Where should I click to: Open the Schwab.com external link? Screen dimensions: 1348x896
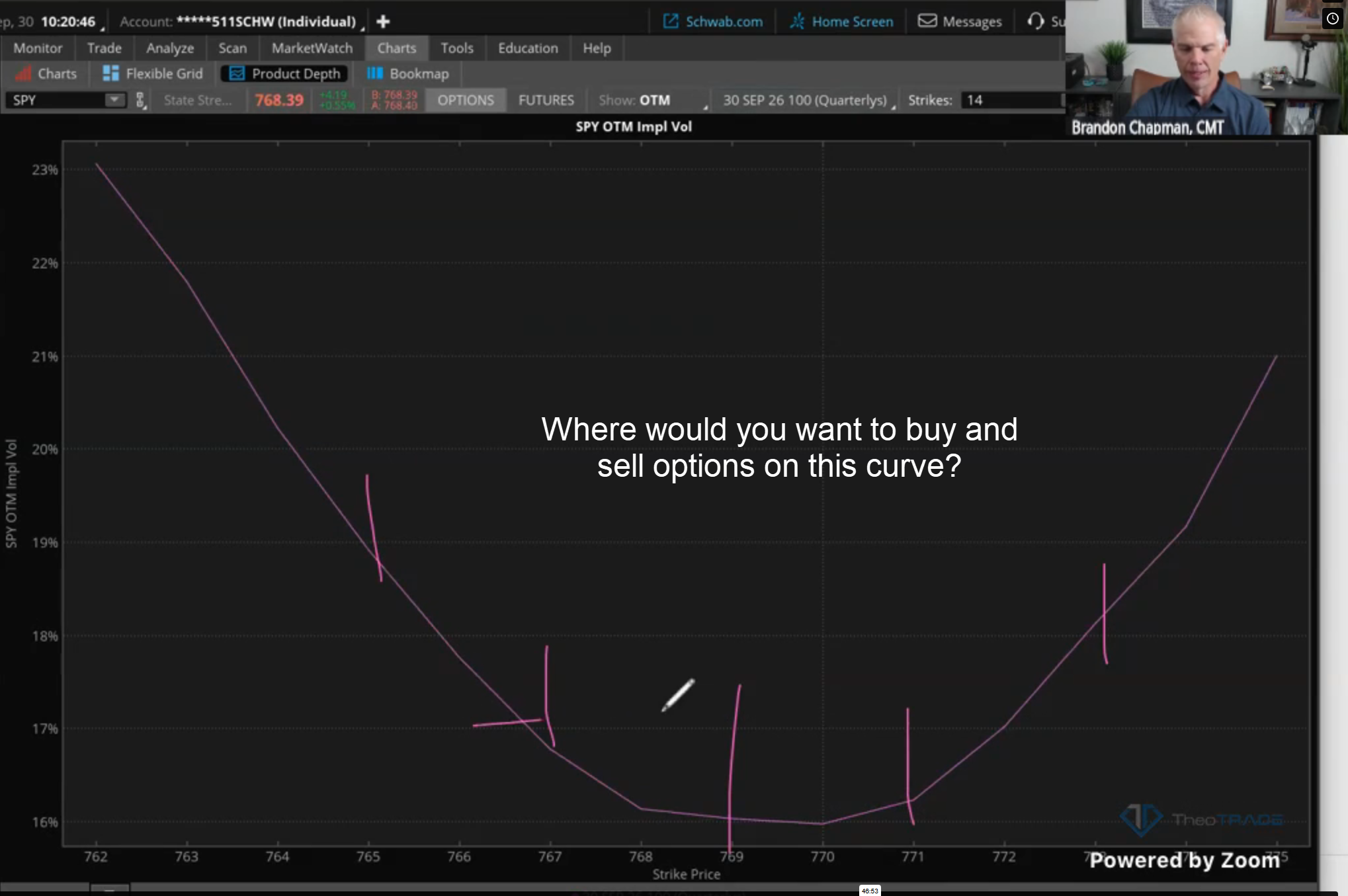click(x=712, y=22)
